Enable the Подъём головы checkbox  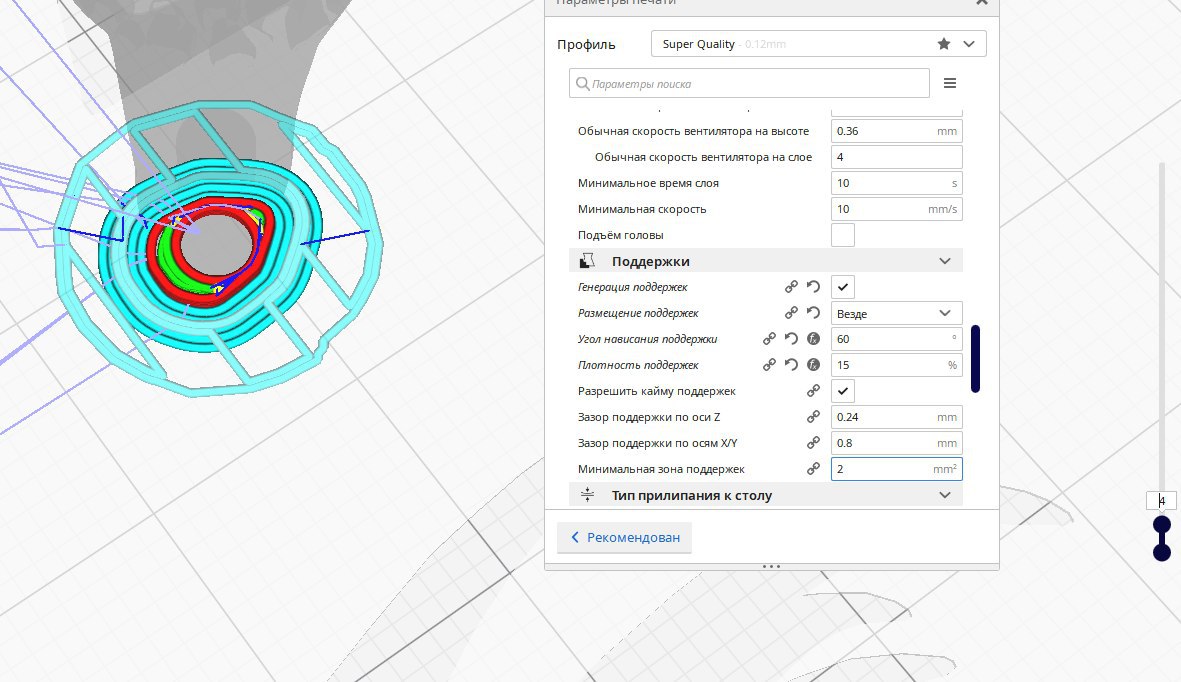843,235
